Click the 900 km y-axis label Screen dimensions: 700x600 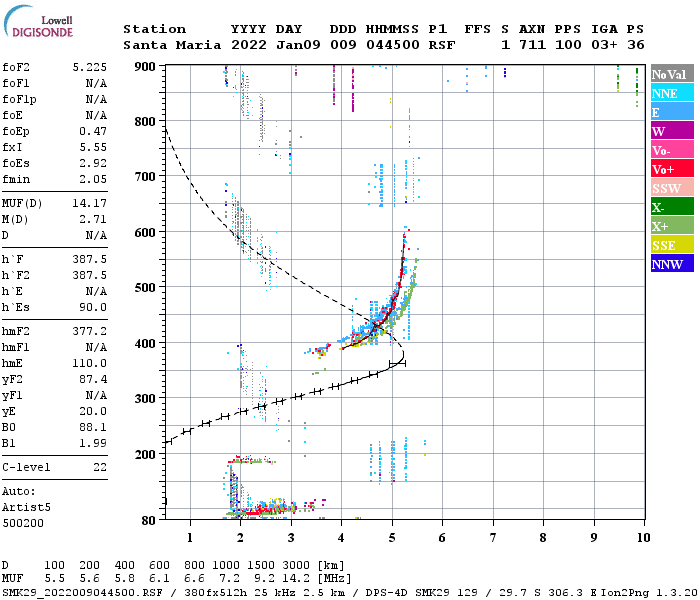tap(145, 67)
